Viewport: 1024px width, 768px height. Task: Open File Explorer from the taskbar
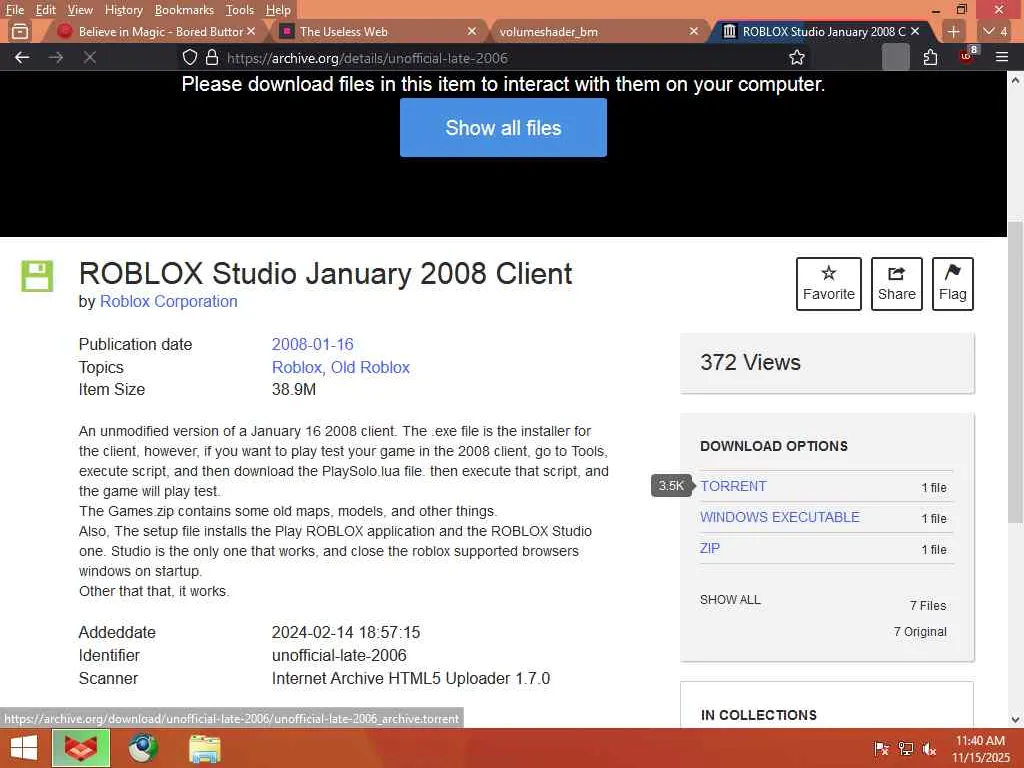pos(204,748)
